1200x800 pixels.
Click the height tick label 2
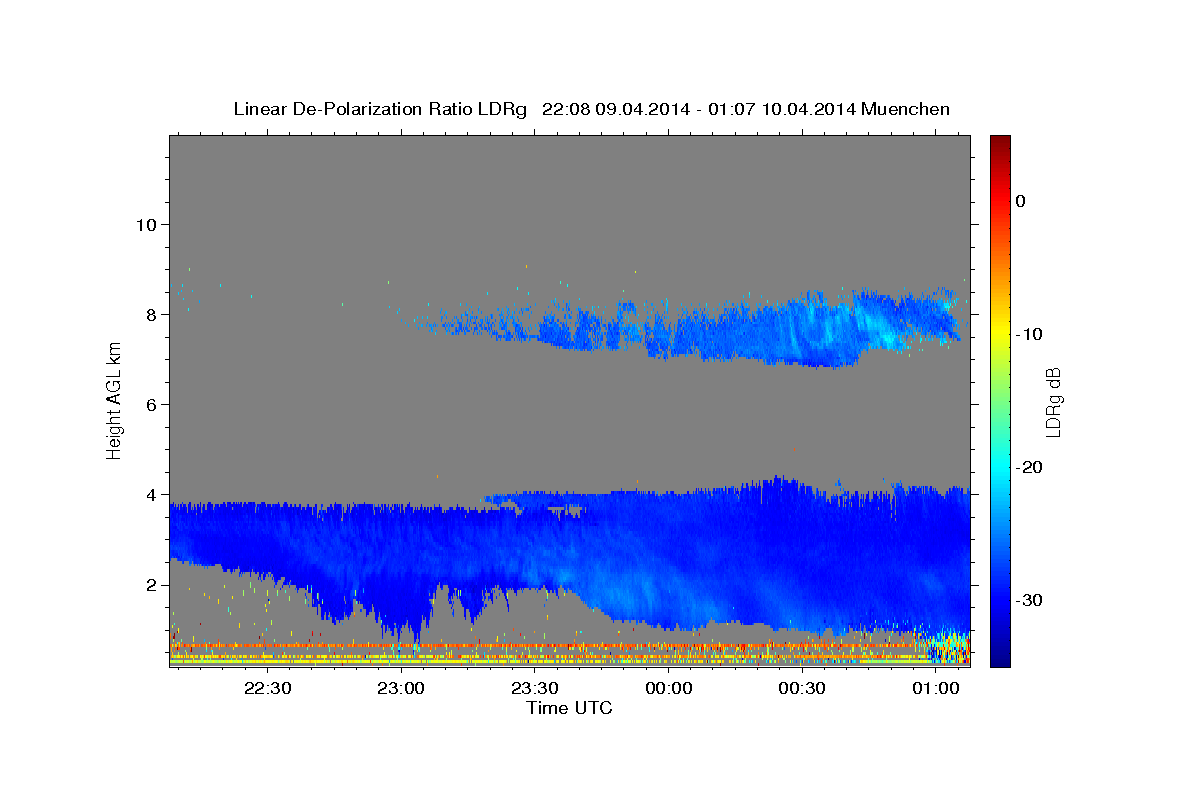[x=152, y=585]
